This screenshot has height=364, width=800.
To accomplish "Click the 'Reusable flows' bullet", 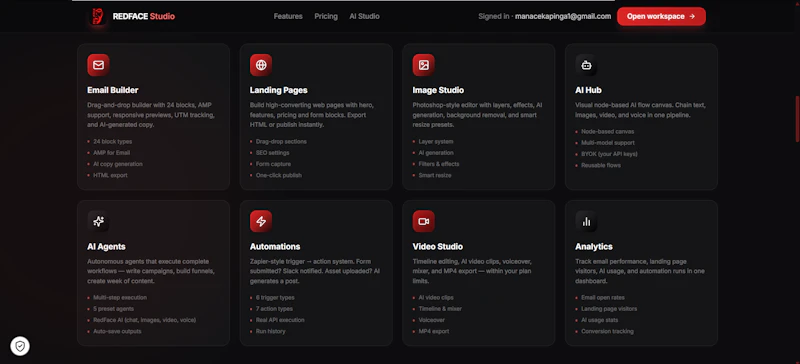I will pyautogui.click(x=598, y=165).
